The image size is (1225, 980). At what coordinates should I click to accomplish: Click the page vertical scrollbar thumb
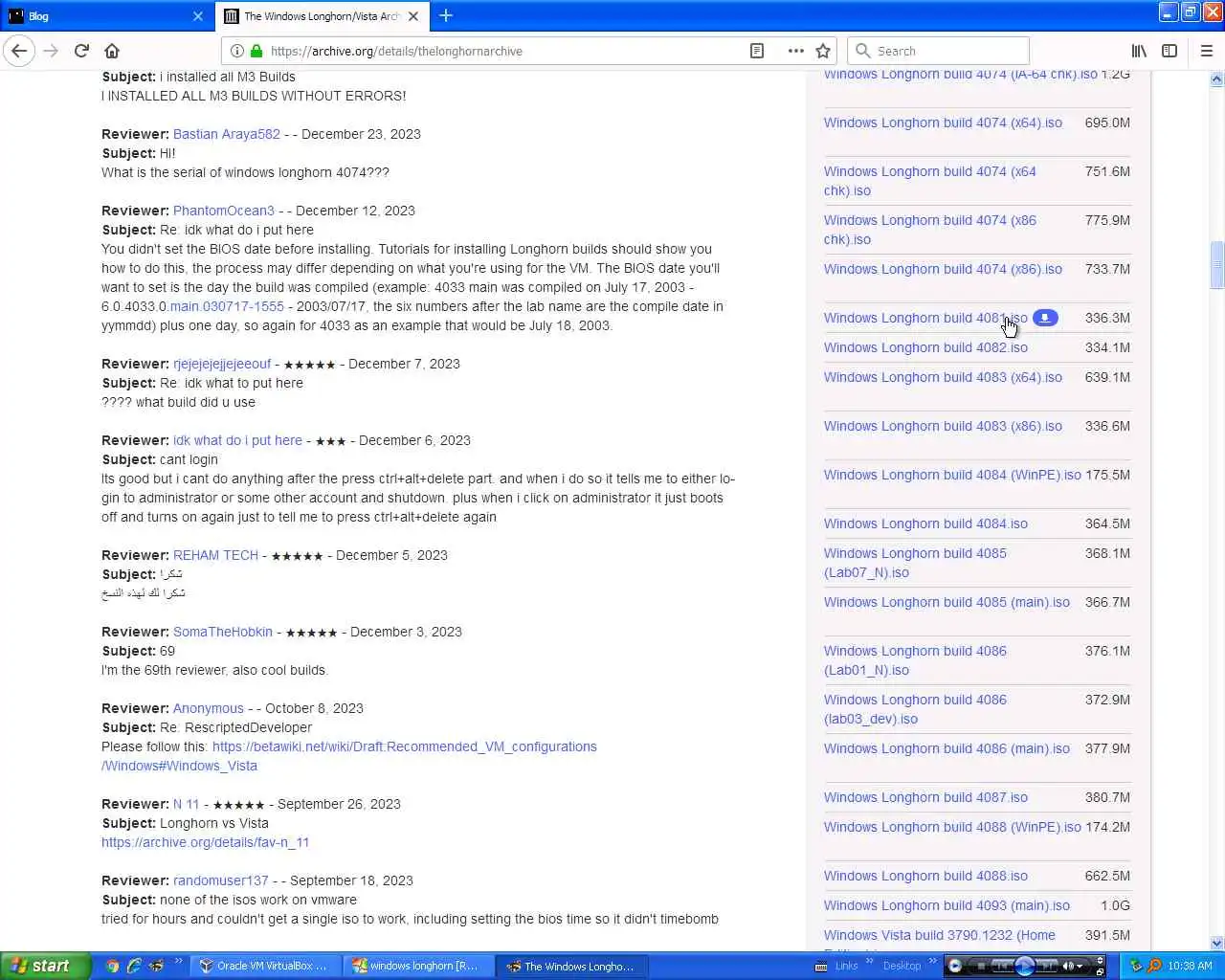coord(1217,265)
